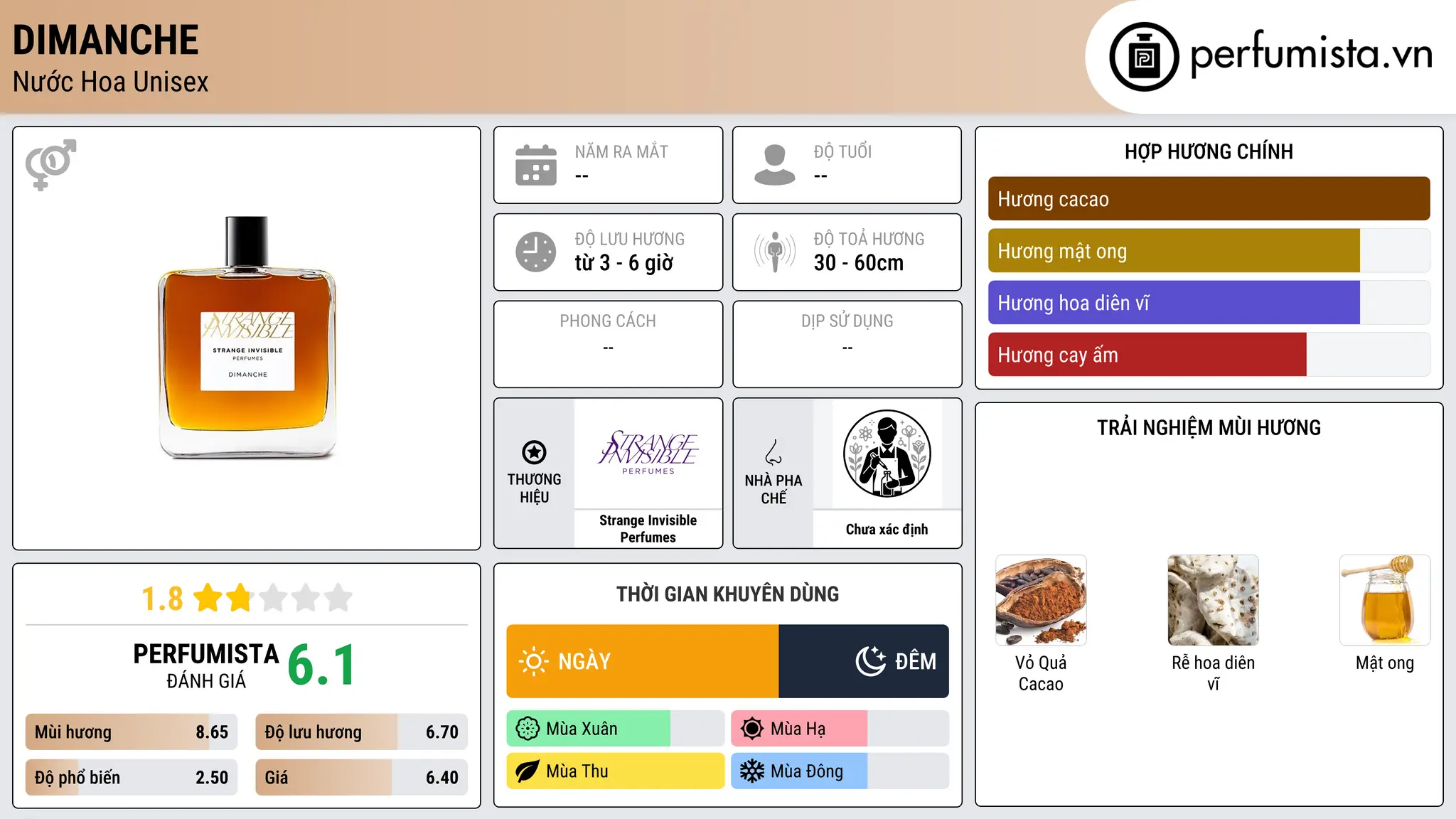Click the Chưa xác định perfumer label

click(887, 529)
